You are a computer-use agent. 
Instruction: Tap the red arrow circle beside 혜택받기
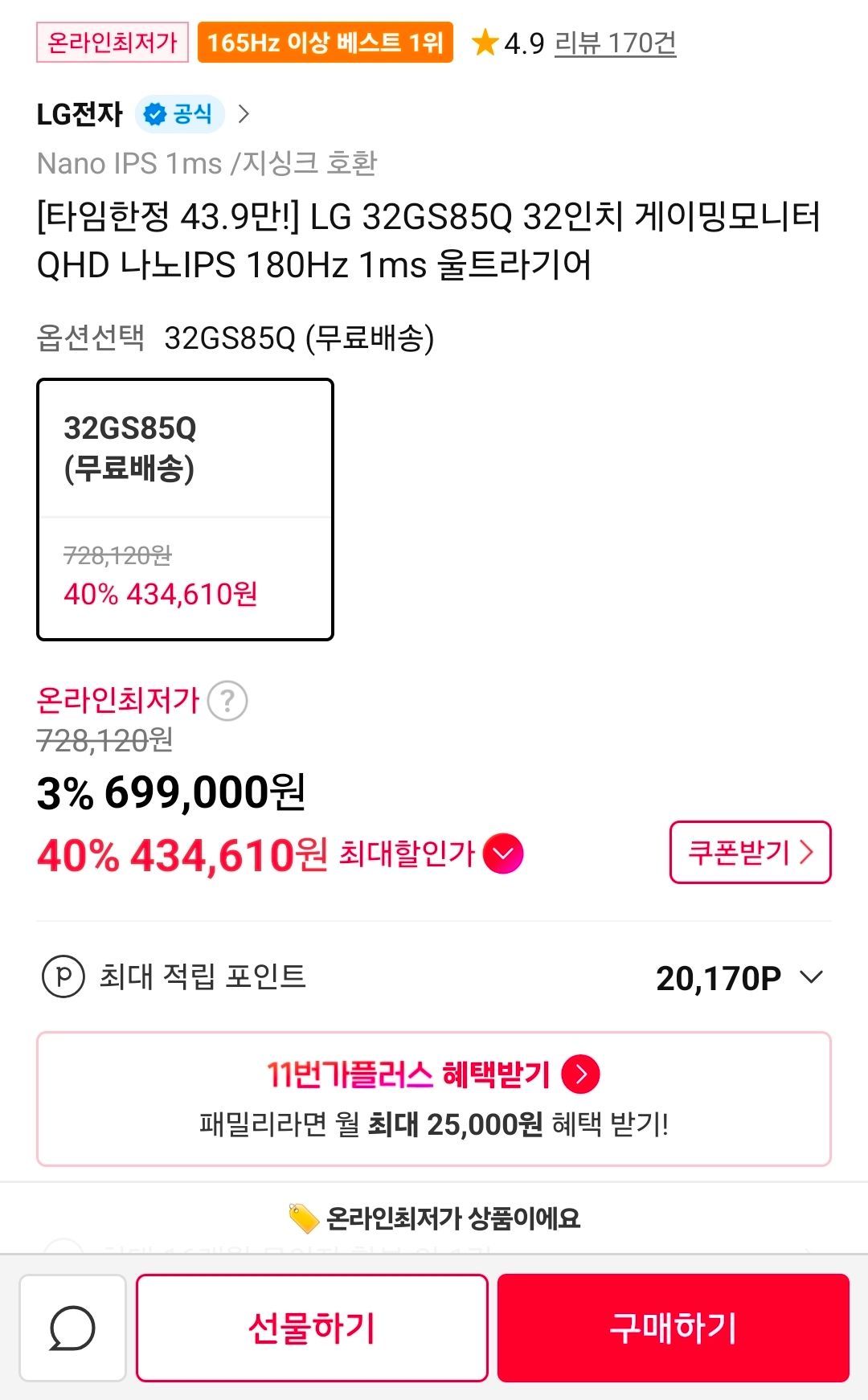[x=580, y=1075]
